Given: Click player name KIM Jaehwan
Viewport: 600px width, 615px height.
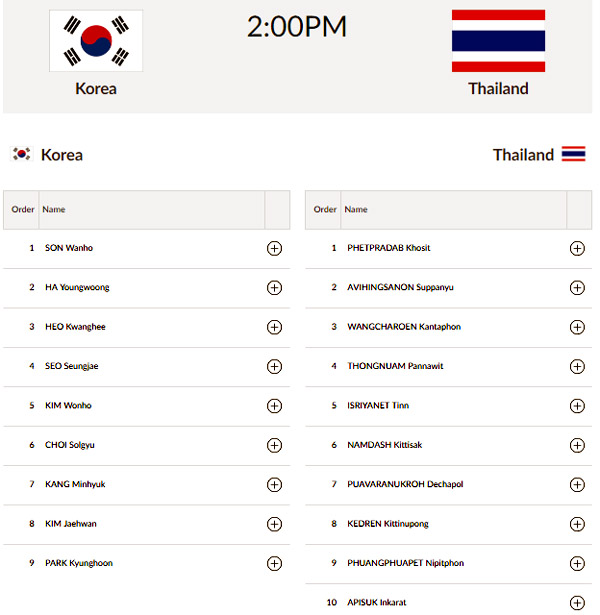Looking at the screenshot, I should (71, 524).
